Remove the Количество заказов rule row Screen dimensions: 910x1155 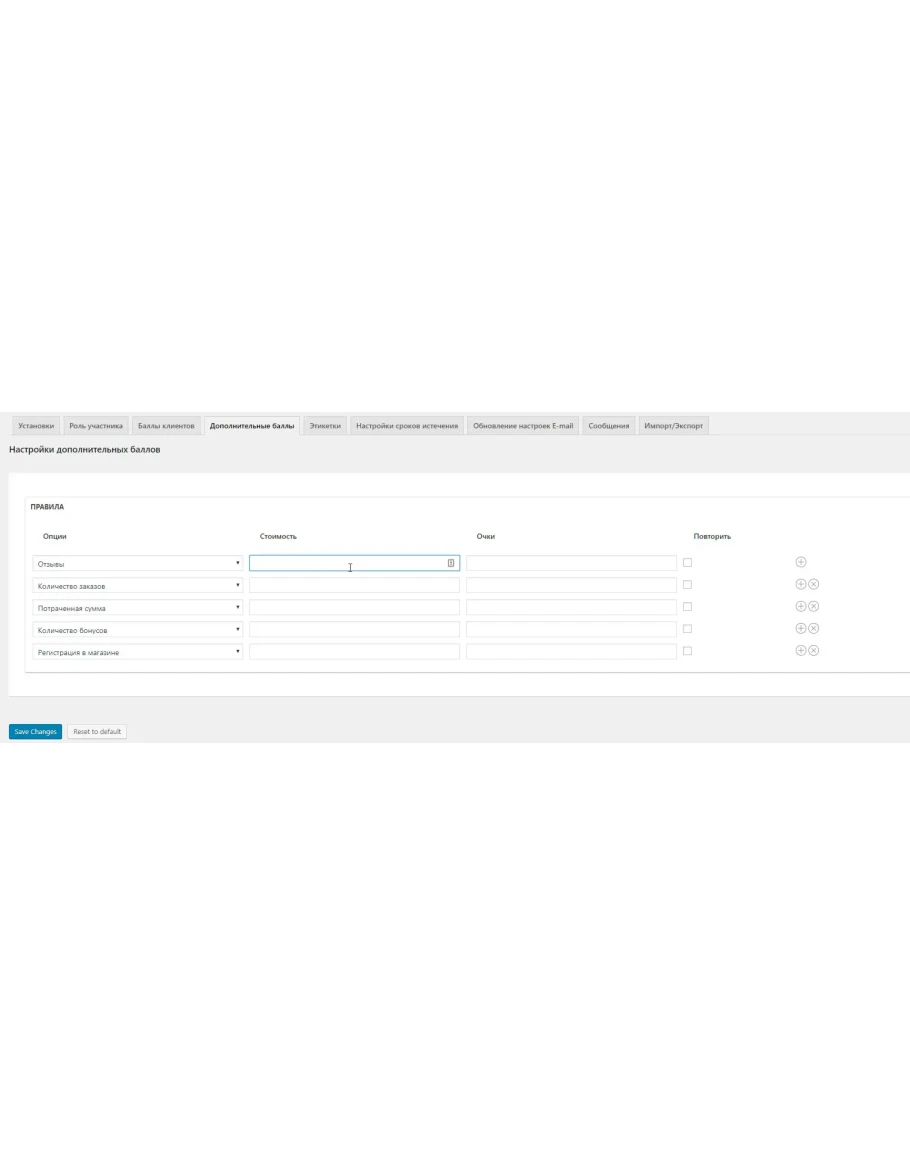[813, 585]
